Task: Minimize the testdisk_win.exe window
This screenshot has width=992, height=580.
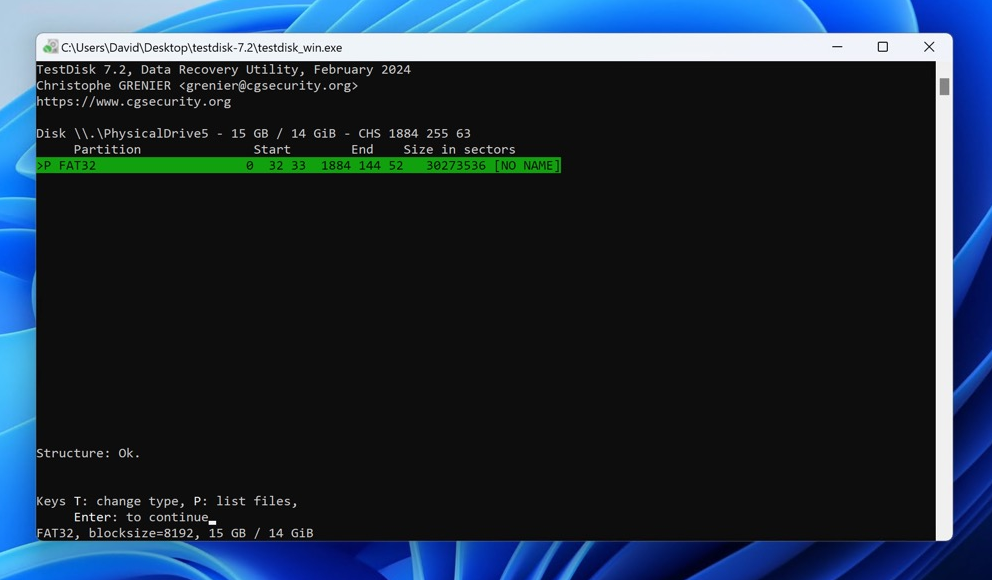Action: [837, 47]
